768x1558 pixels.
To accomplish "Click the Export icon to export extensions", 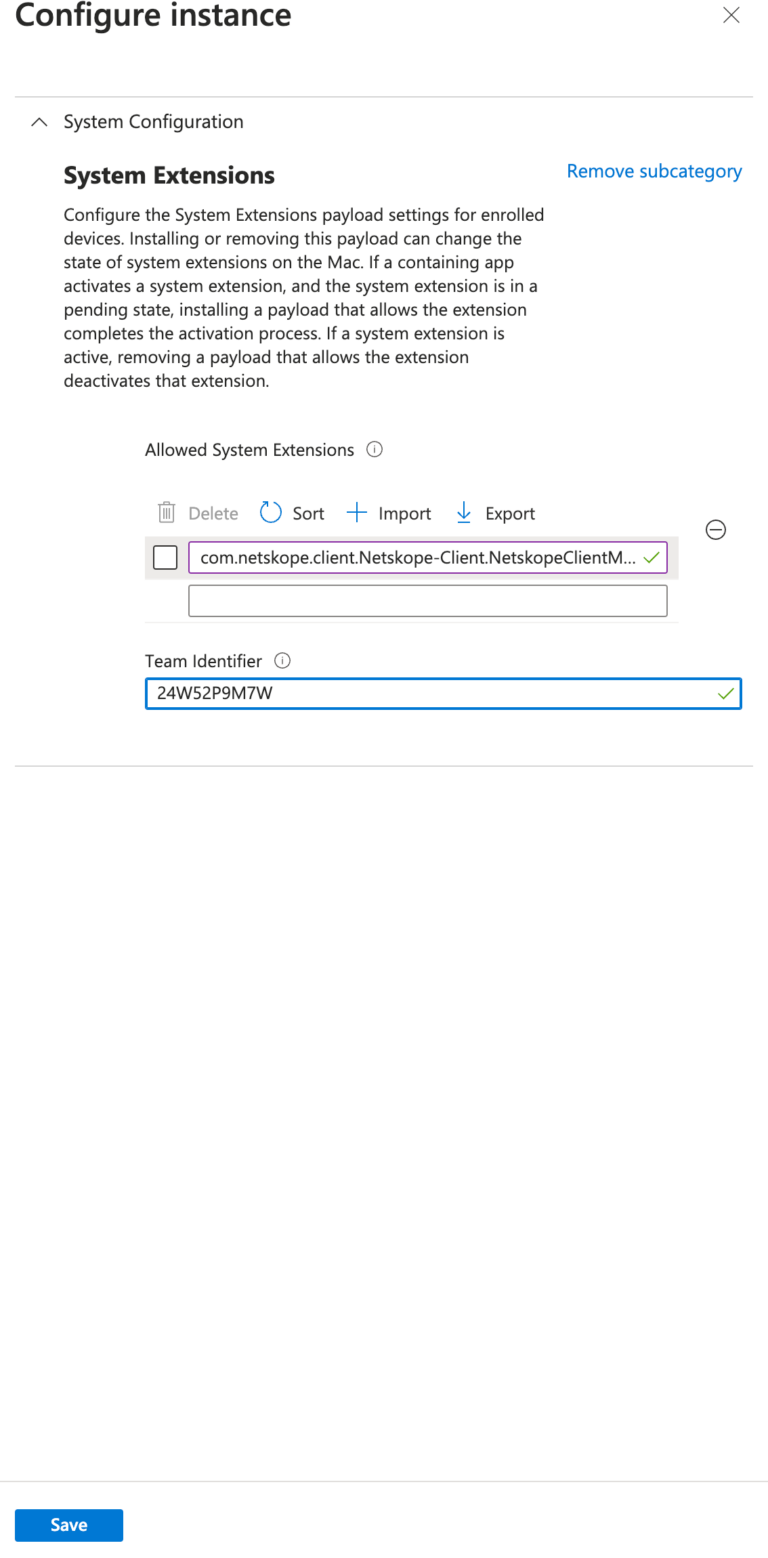I will tap(464, 512).
